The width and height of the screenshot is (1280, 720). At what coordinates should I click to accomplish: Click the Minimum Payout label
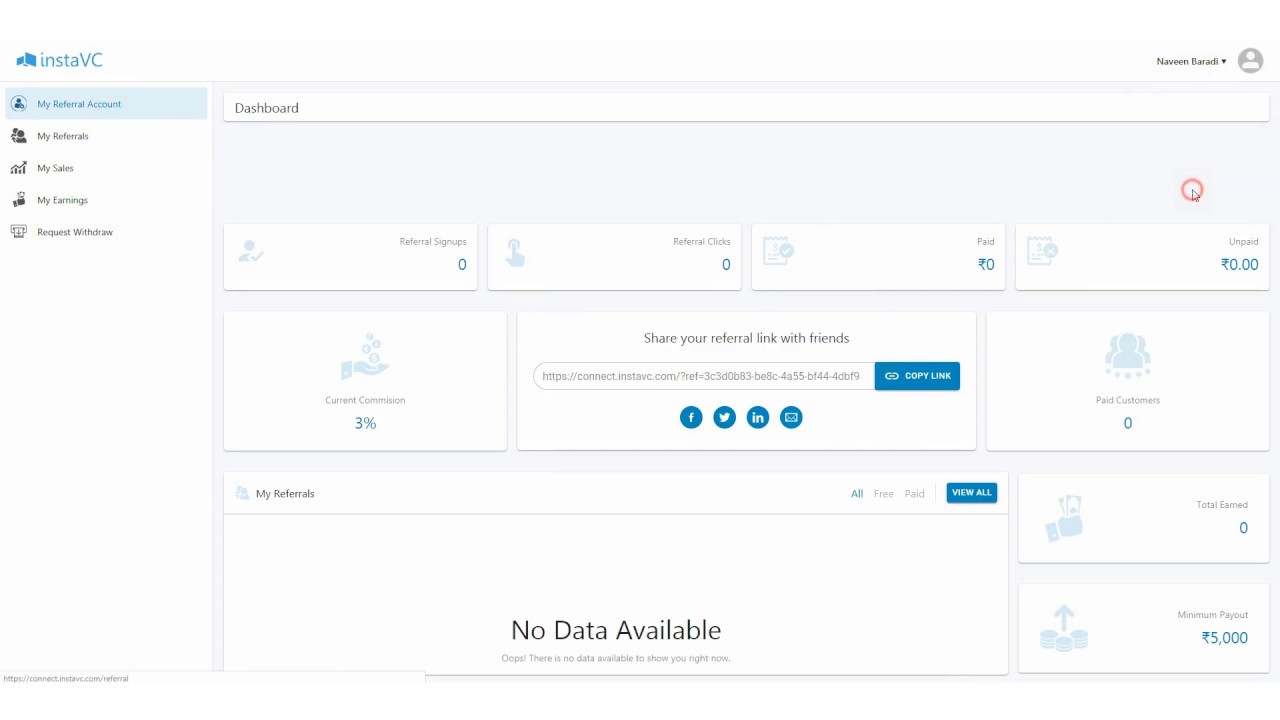tap(1213, 615)
